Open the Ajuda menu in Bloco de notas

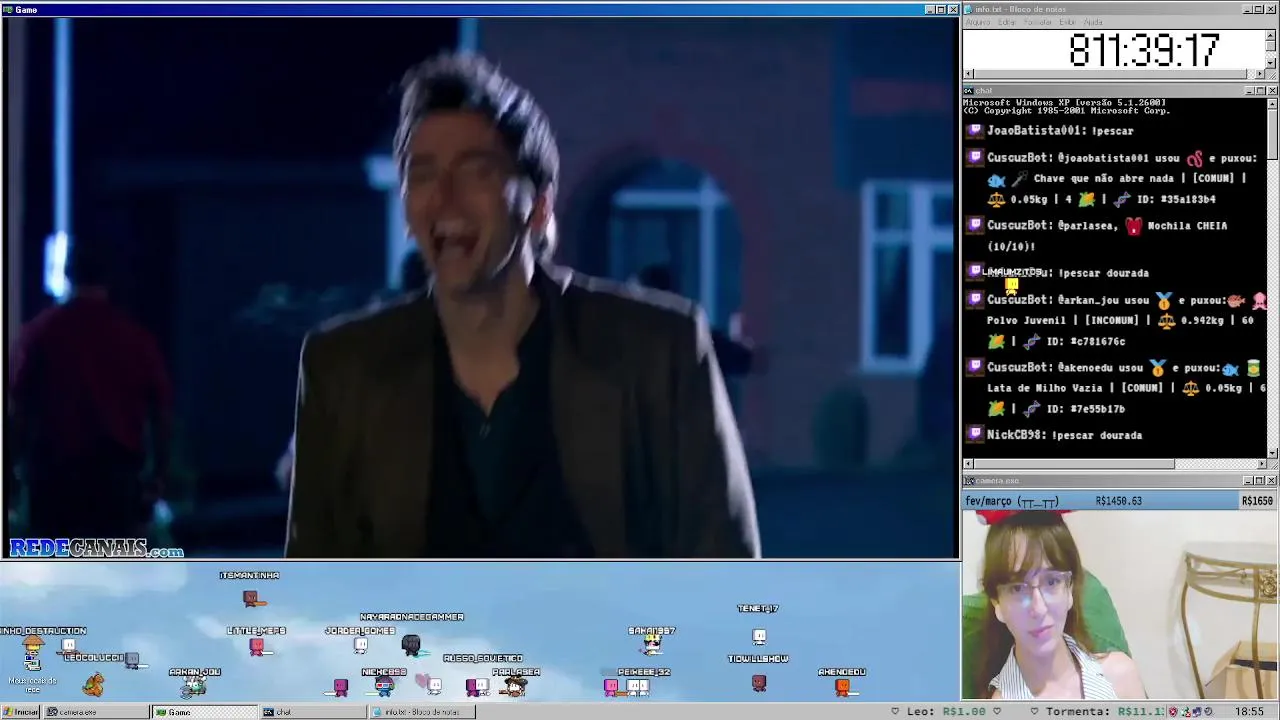coord(1093,22)
